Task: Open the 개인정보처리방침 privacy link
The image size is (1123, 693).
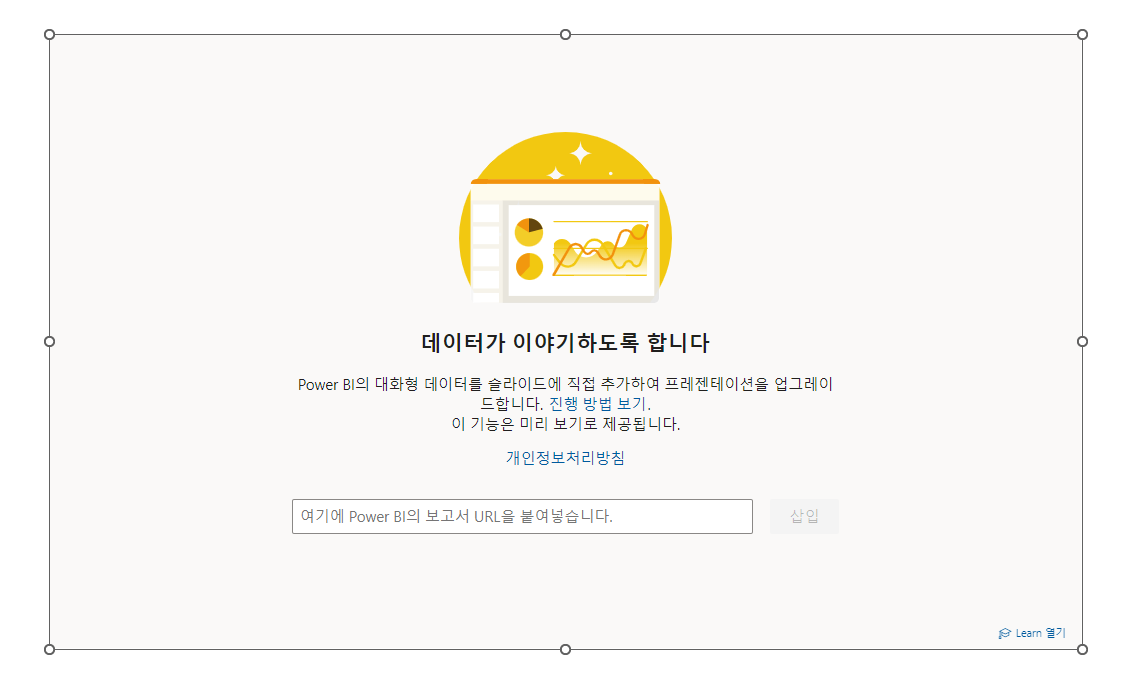Action: (x=565, y=457)
